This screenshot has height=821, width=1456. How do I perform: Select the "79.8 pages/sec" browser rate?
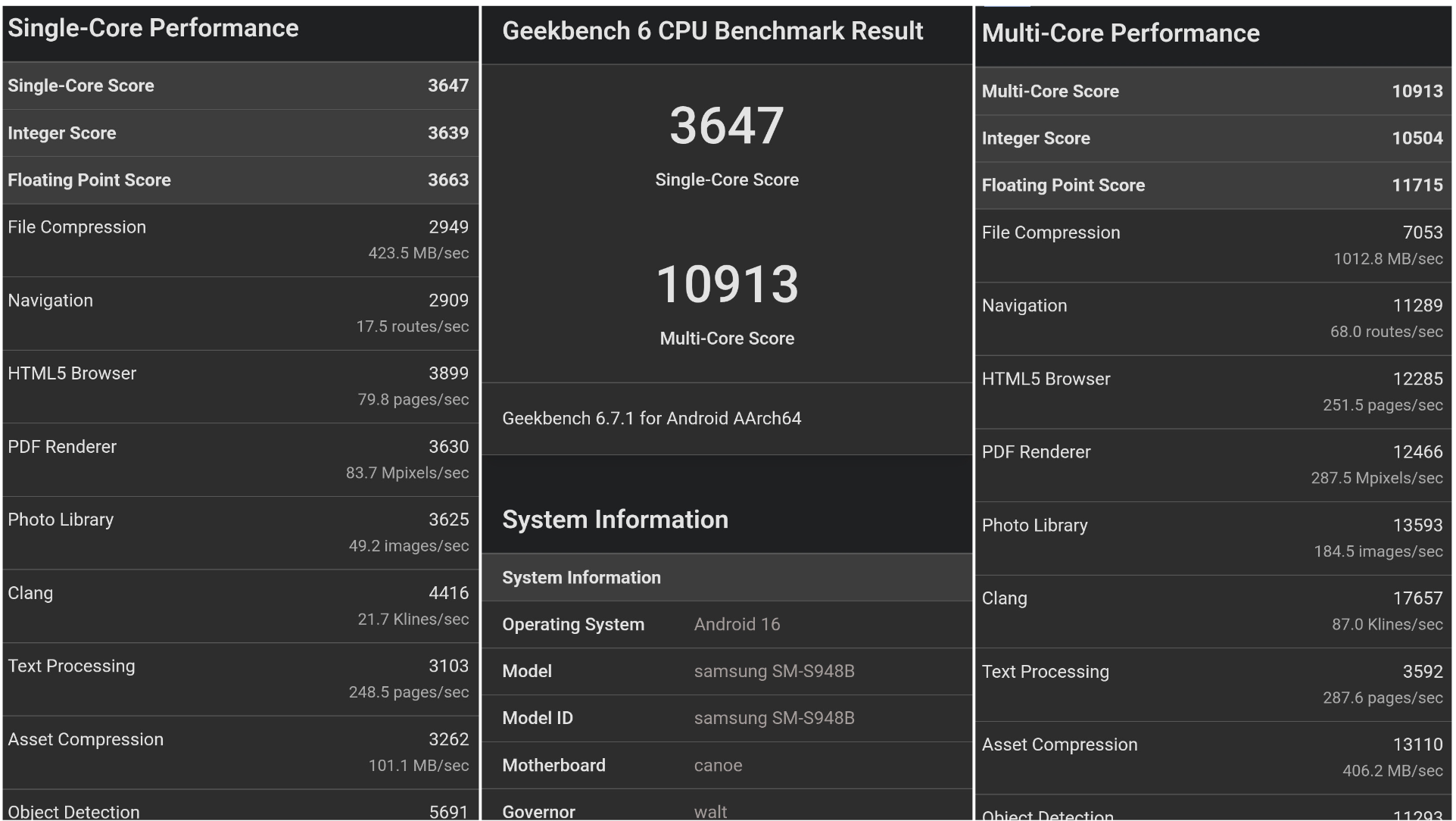point(413,399)
